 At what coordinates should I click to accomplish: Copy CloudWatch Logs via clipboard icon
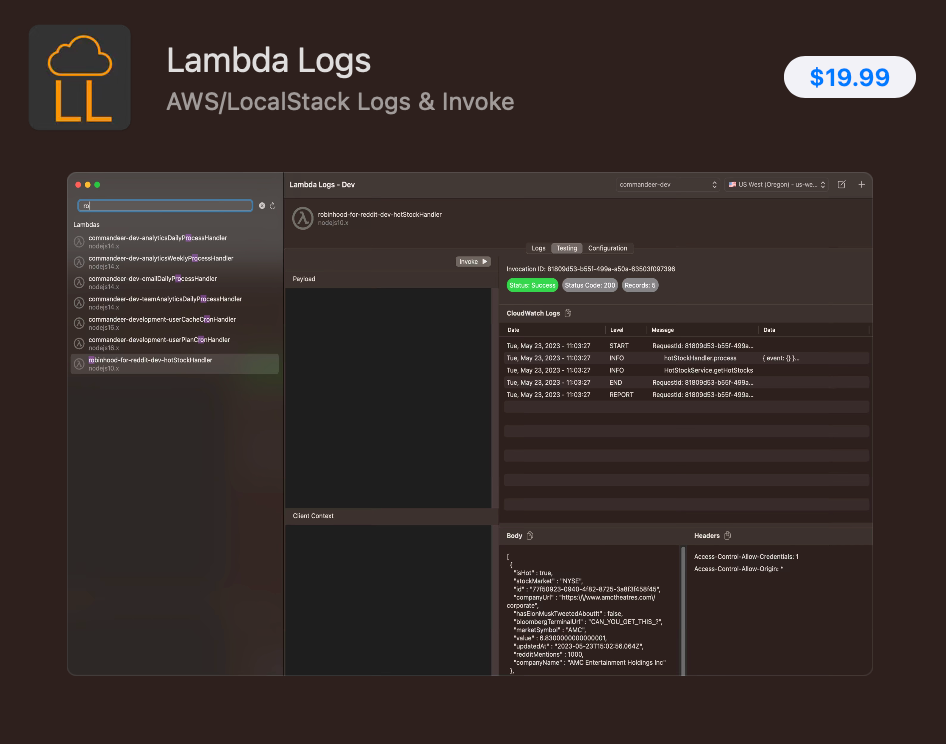(568, 313)
